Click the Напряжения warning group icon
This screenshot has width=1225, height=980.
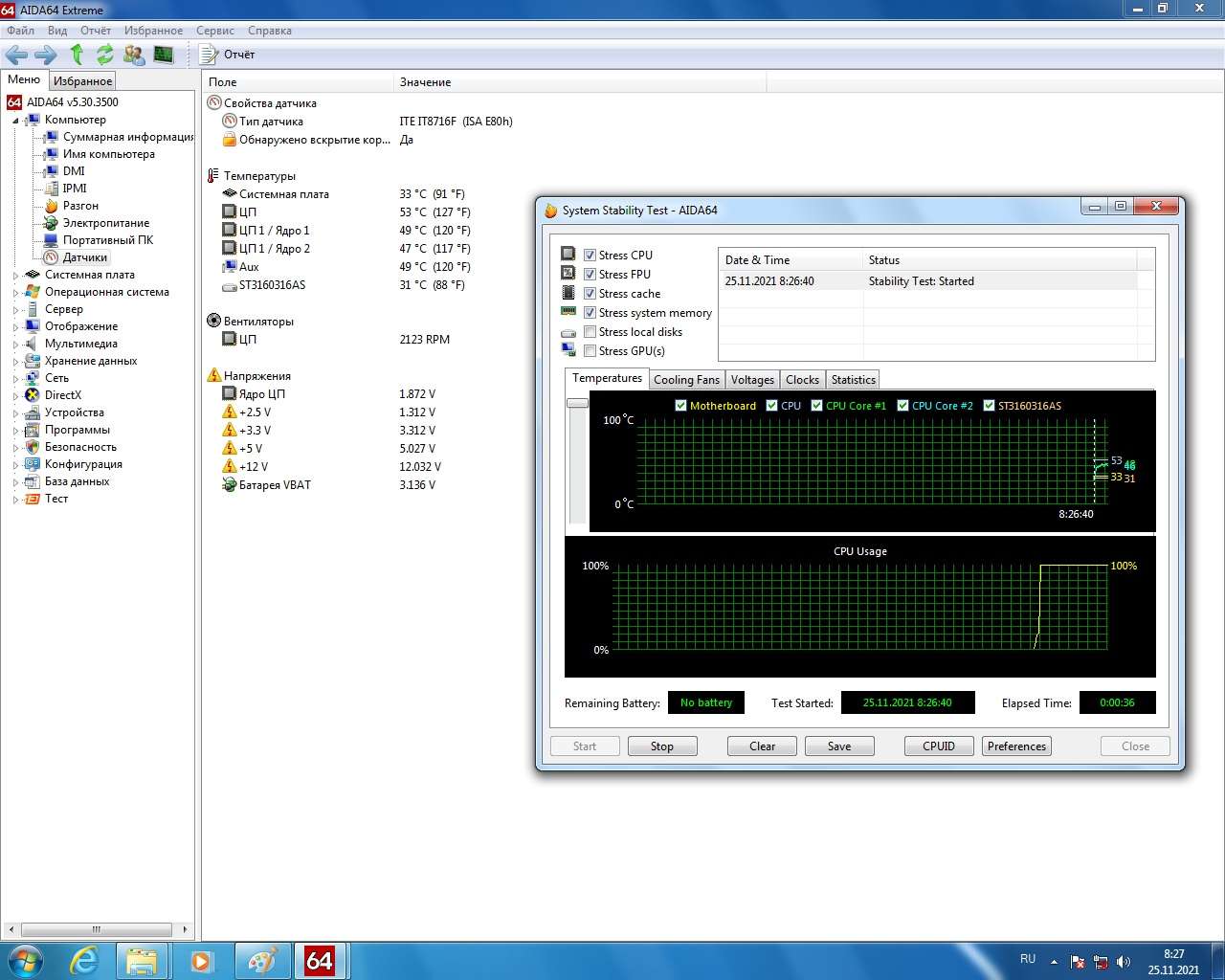213,376
